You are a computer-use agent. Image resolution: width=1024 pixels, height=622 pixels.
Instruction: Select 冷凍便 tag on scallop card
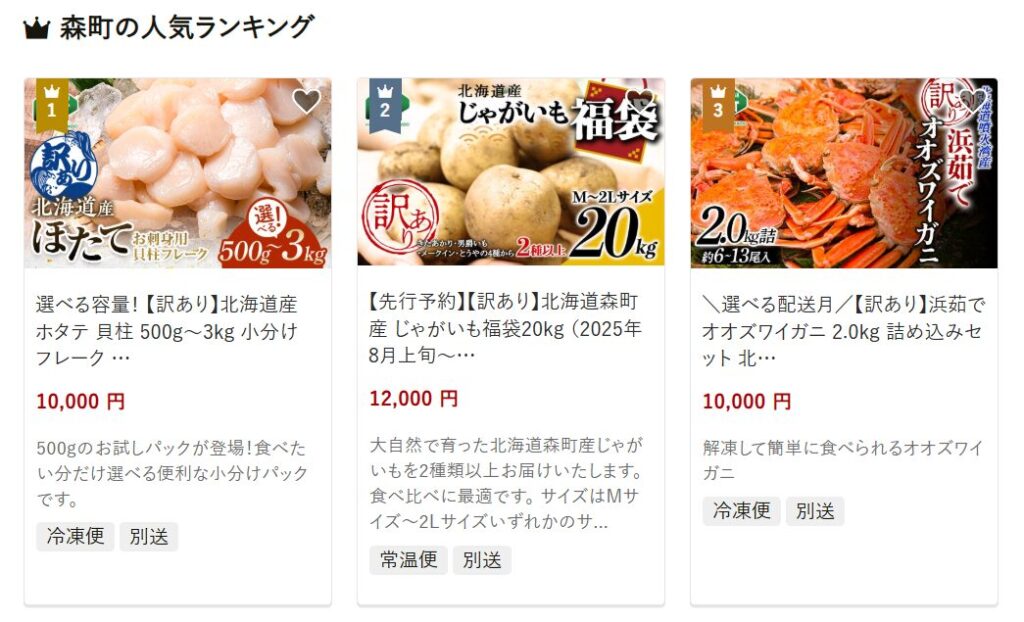coord(75,536)
